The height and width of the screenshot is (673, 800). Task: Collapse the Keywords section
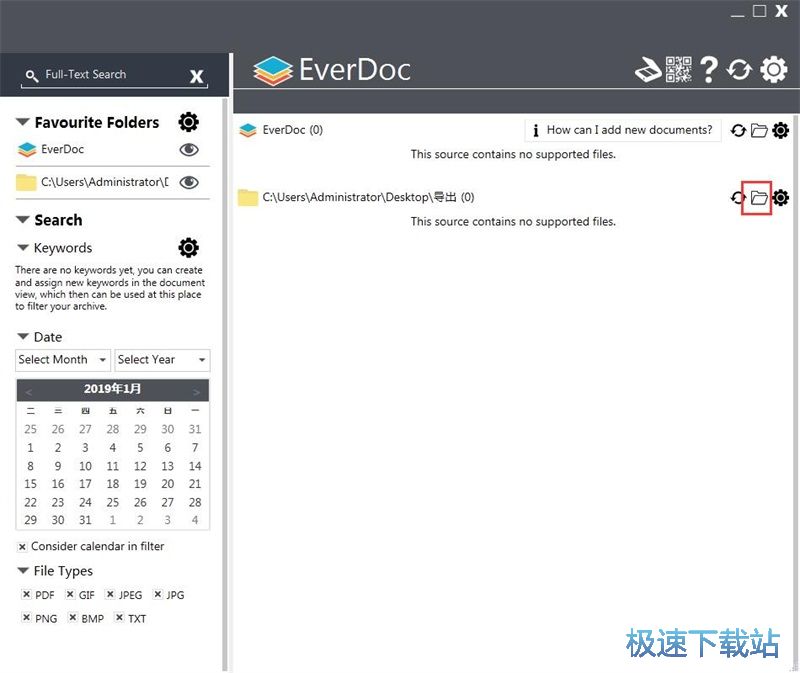coord(23,247)
